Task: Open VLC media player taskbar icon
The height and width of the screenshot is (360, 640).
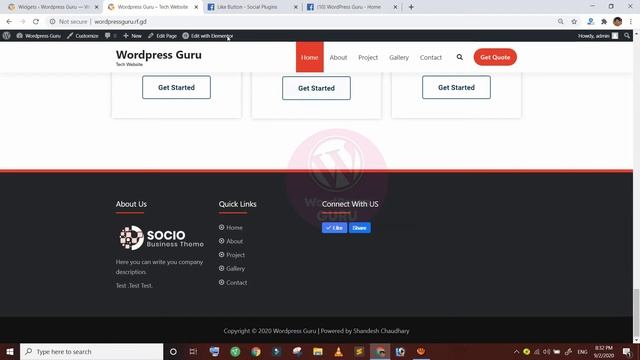Action: (338, 351)
